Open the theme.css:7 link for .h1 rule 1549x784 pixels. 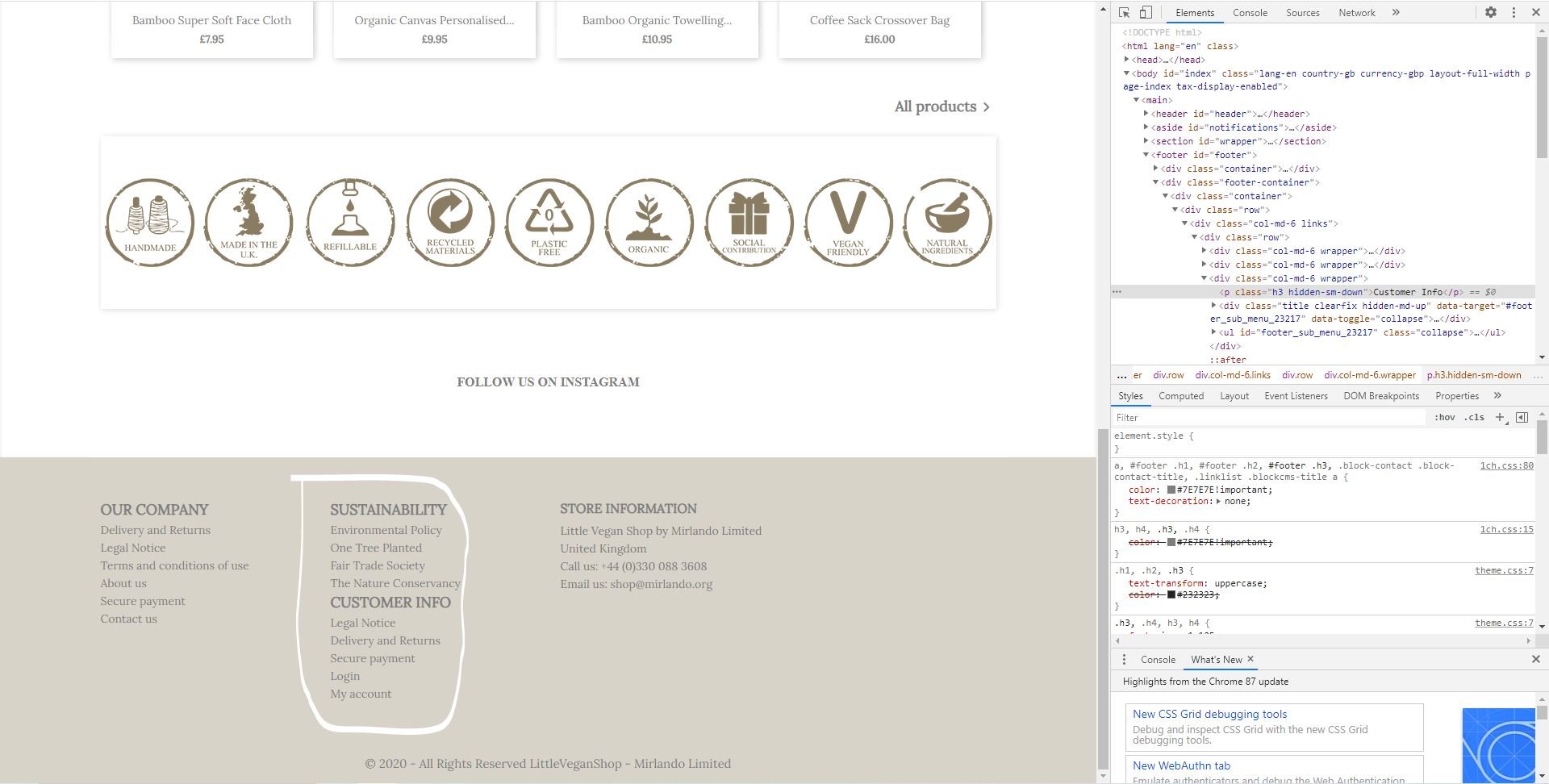pos(1504,570)
